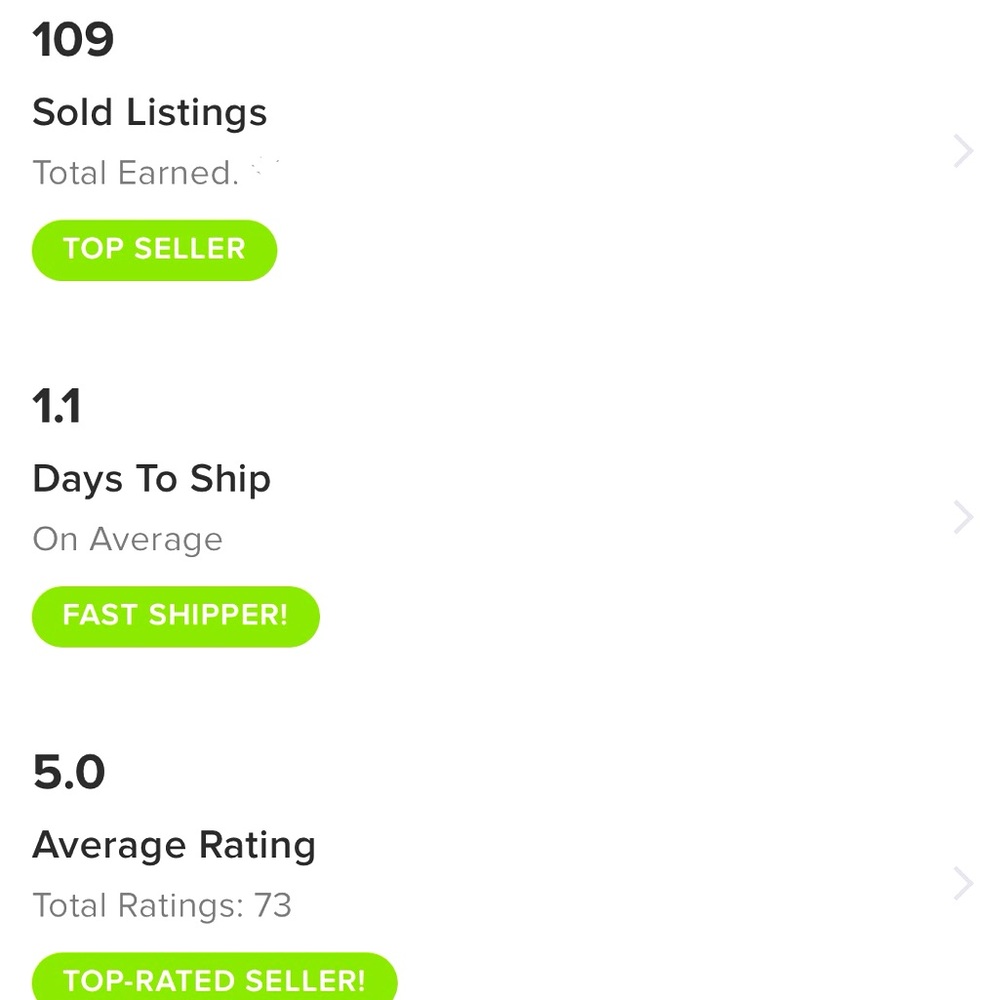This screenshot has width=1000, height=1000.
Task: Select the TOP-RATED SELLER! badge
Action: pyautogui.click(x=214, y=978)
